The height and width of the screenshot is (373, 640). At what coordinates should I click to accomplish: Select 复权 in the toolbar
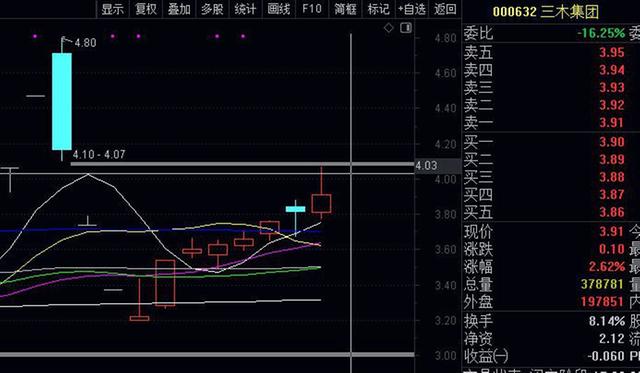[x=146, y=9]
